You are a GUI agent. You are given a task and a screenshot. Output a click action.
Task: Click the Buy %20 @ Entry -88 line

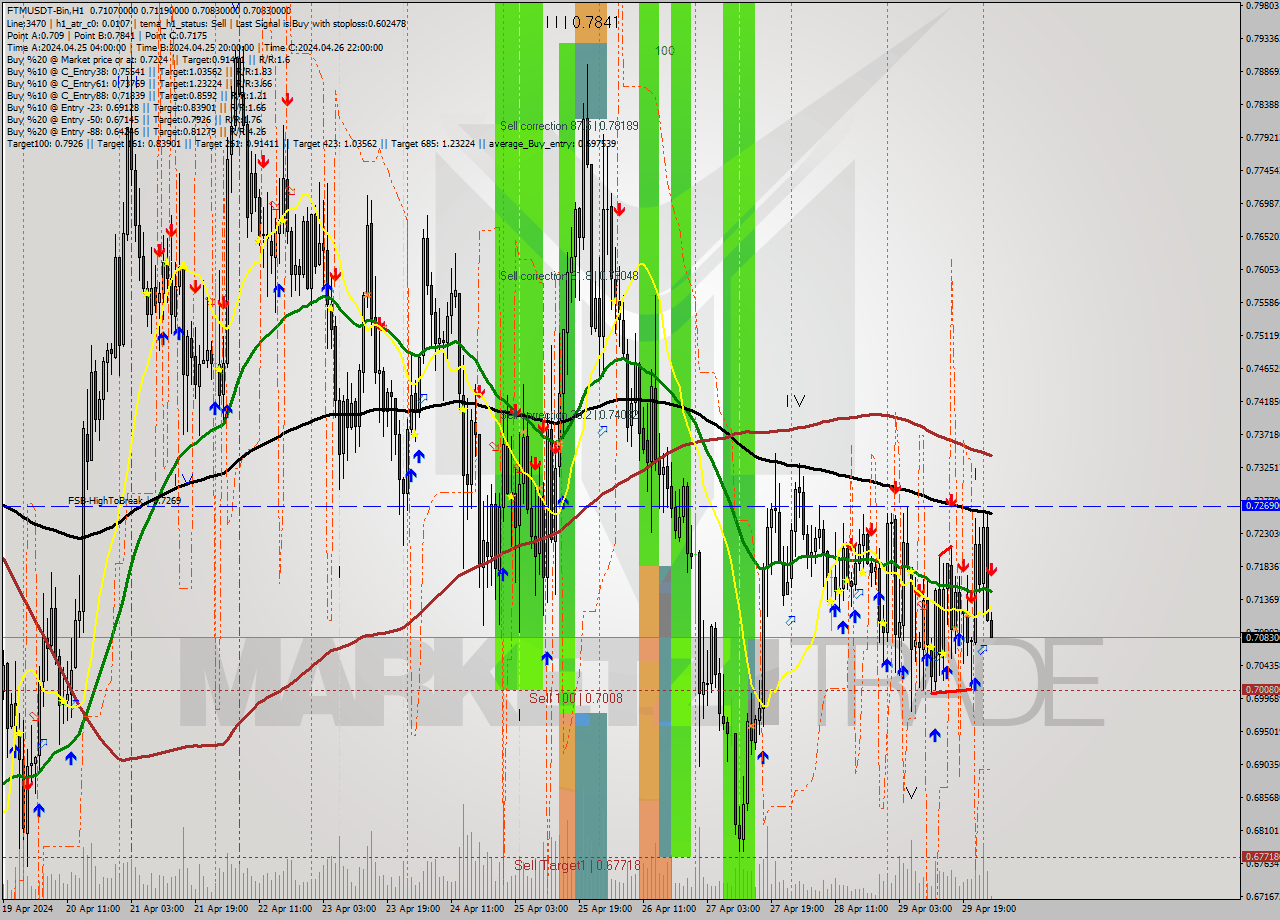coord(136,131)
